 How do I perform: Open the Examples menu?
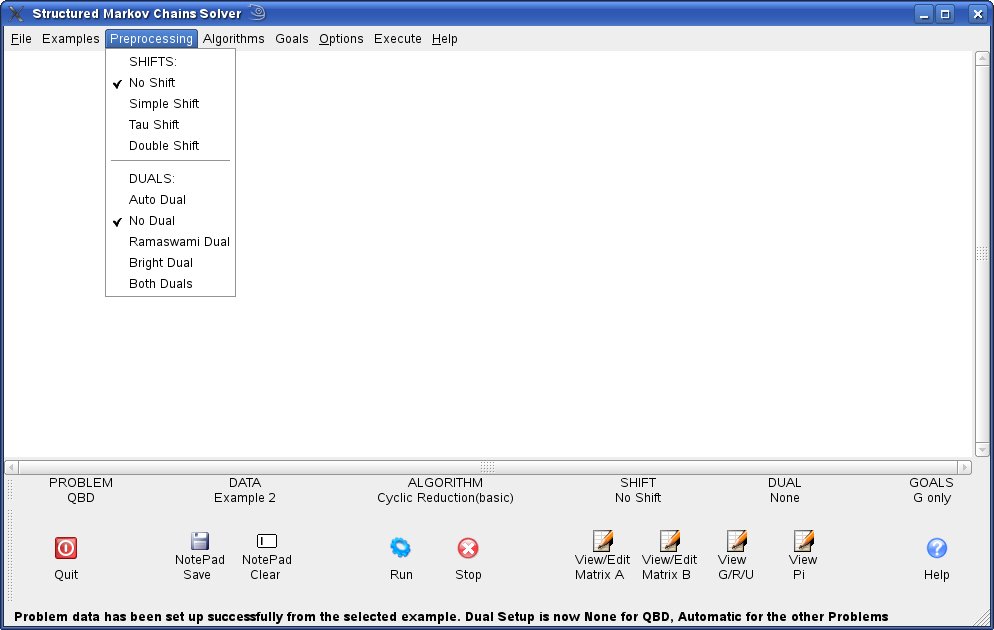pos(70,39)
